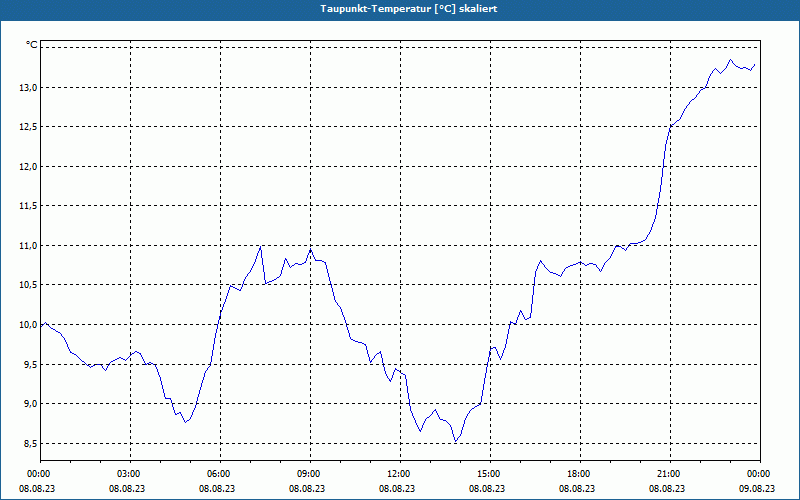Click the 11,5 y-axis label
Screen dimensions: 800x500
click(29, 206)
